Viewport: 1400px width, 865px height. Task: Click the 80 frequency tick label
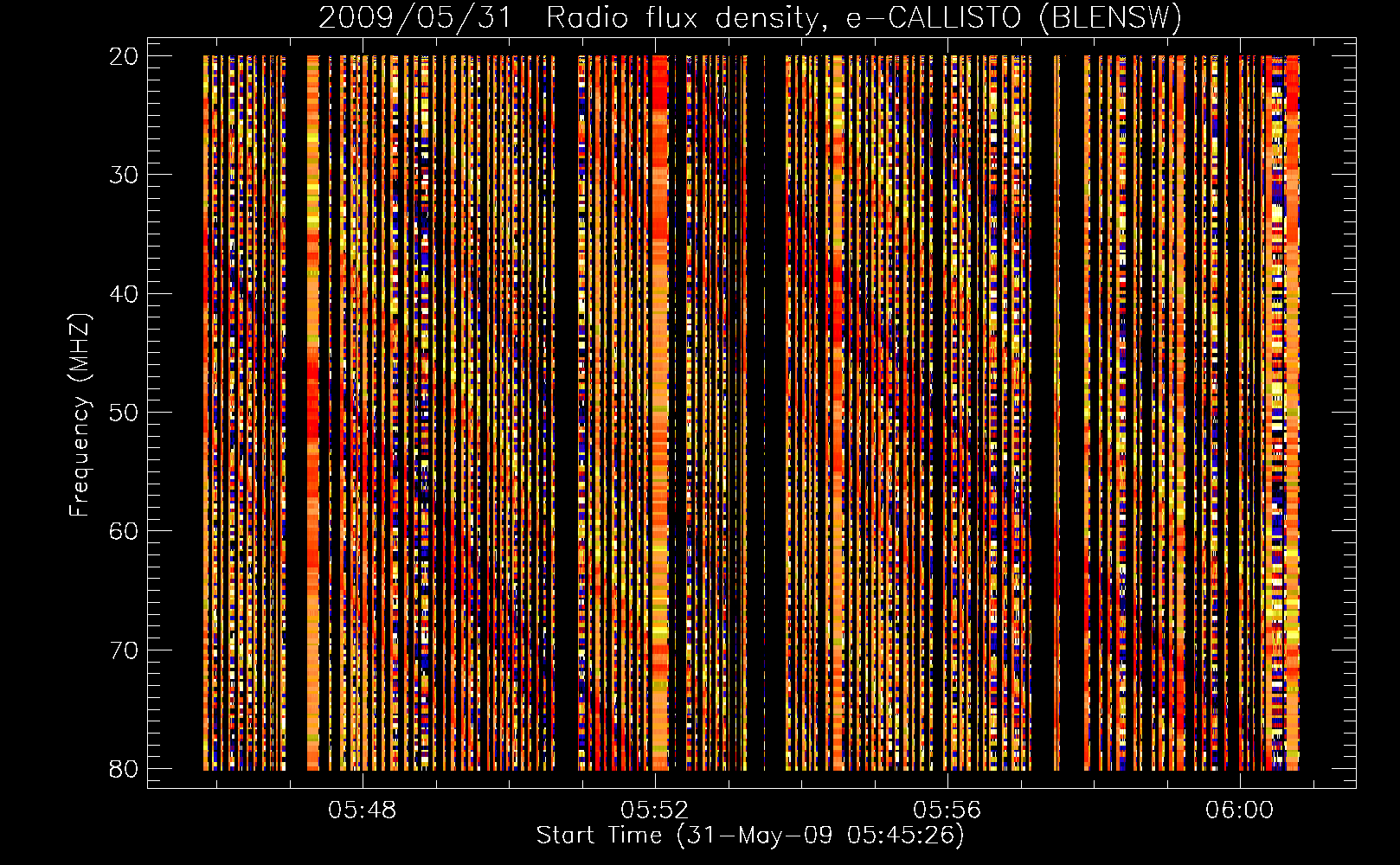pos(125,769)
